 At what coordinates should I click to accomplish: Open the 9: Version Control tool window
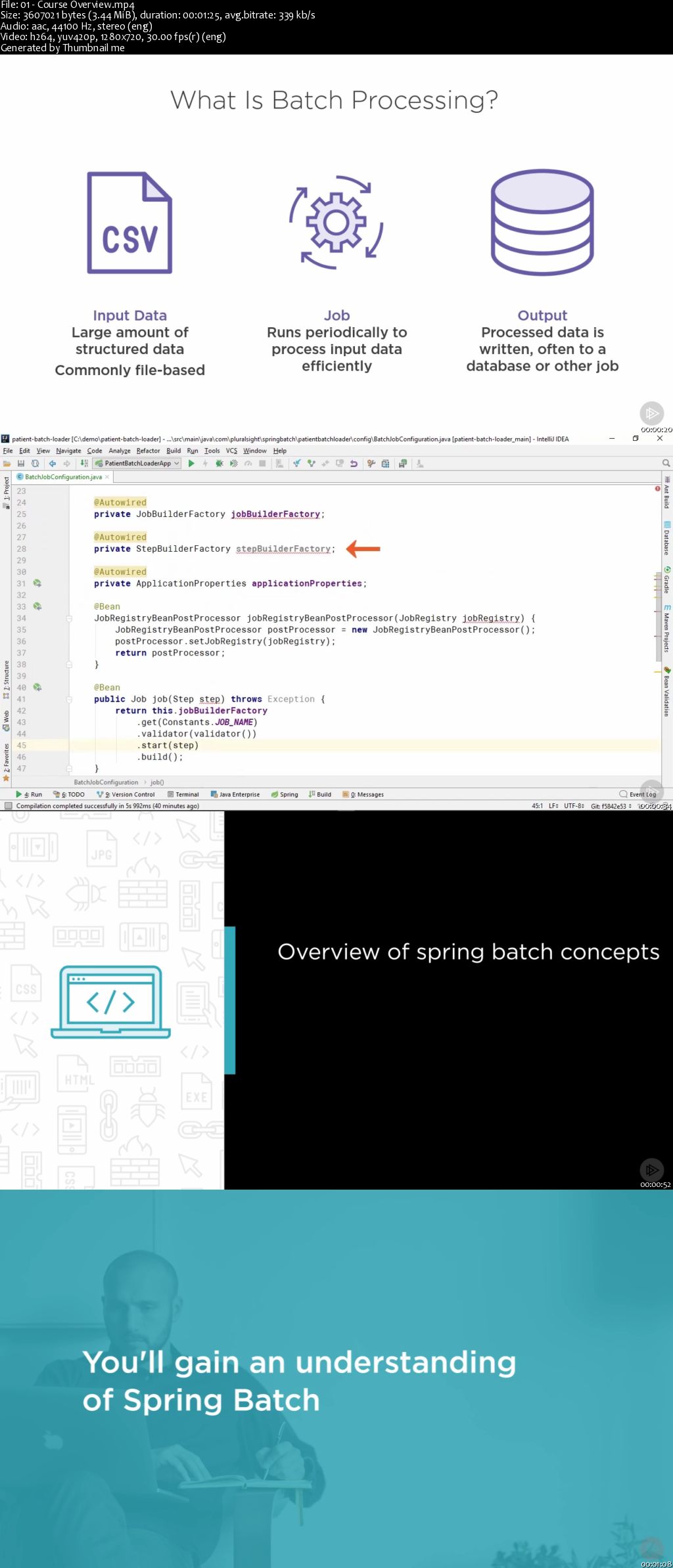126,794
